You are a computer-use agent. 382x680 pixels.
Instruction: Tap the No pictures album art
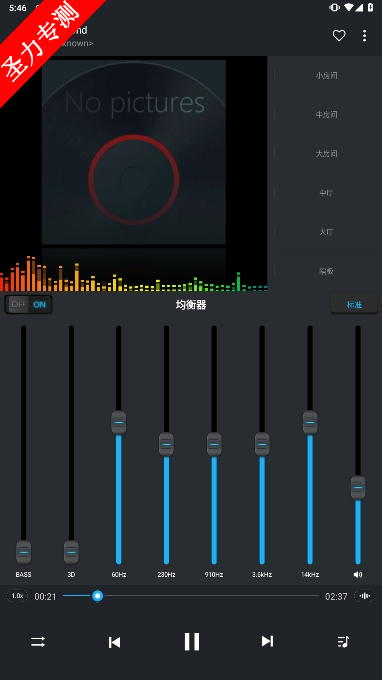click(134, 152)
